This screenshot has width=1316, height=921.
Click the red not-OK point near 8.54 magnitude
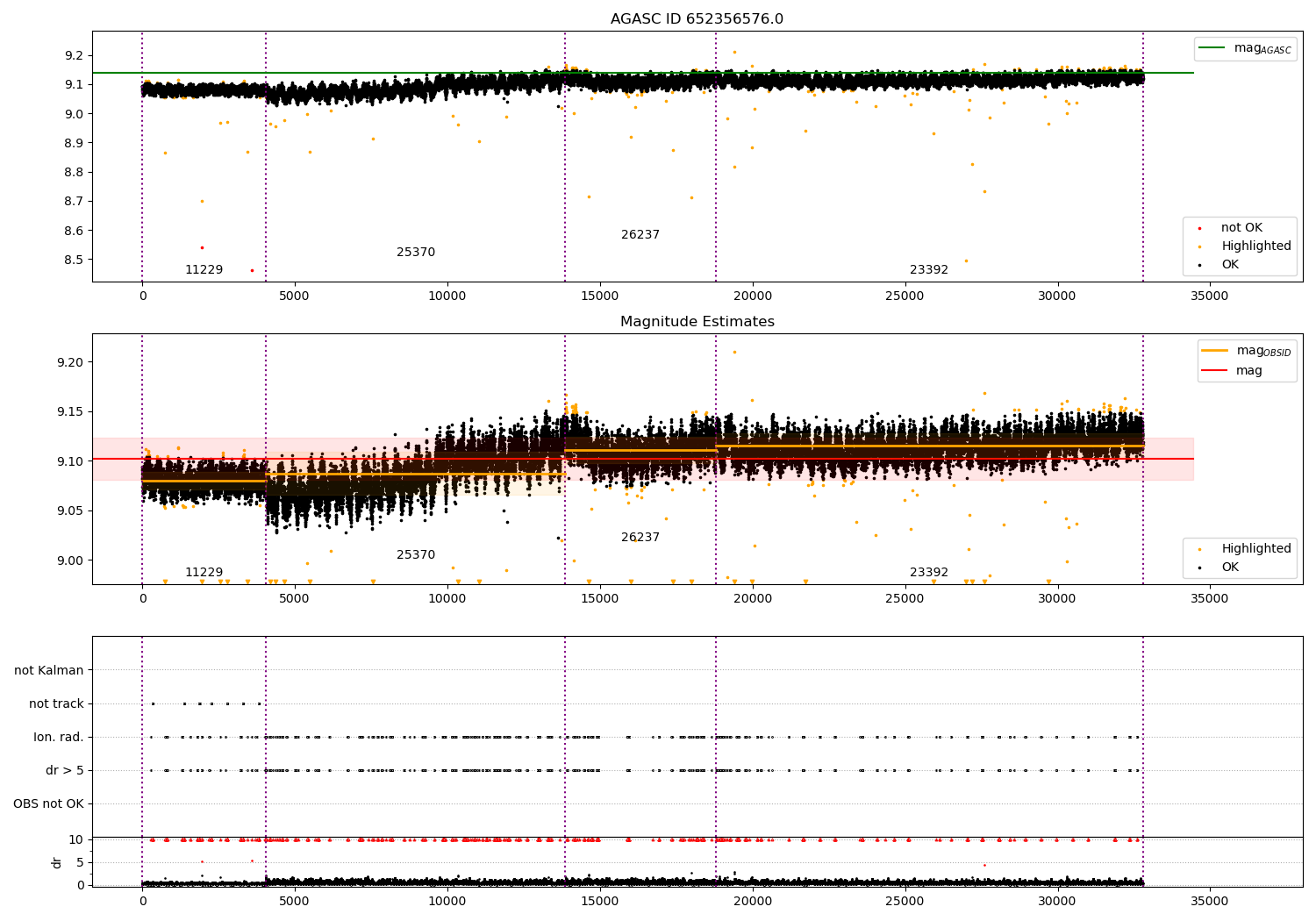(202, 247)
